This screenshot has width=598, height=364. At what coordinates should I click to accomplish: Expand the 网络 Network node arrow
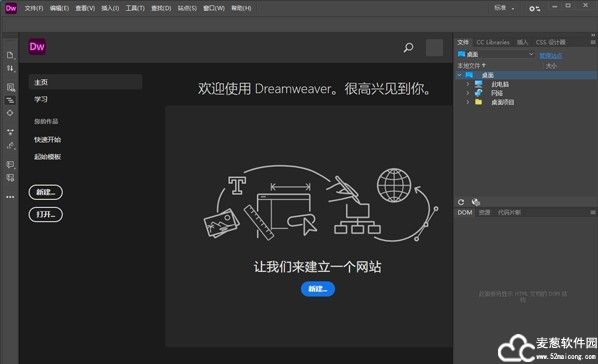[x=468, y=93]
